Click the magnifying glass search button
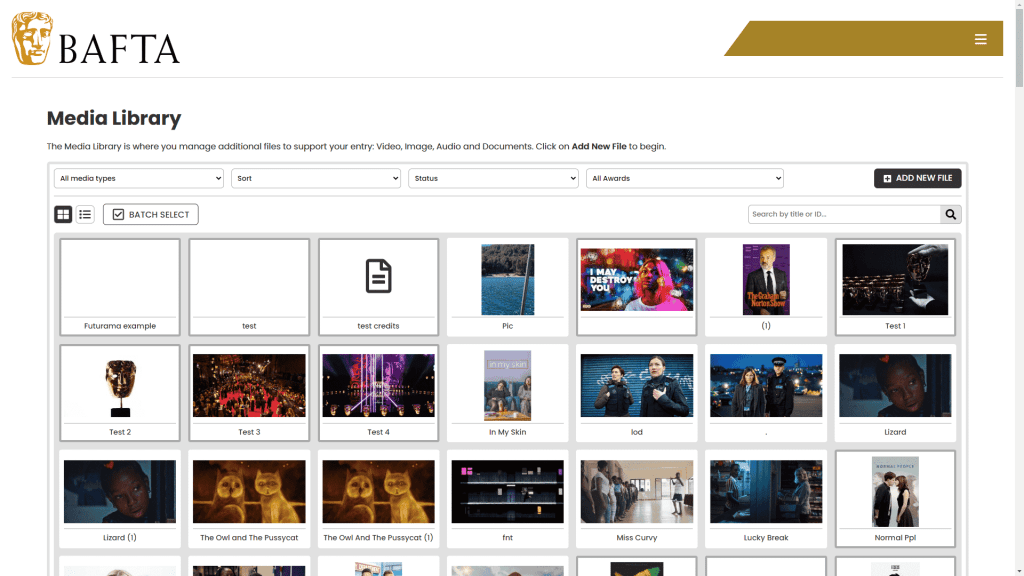Image resolution: width=1024 pixels, height=576 pixels. coord(950,214)
